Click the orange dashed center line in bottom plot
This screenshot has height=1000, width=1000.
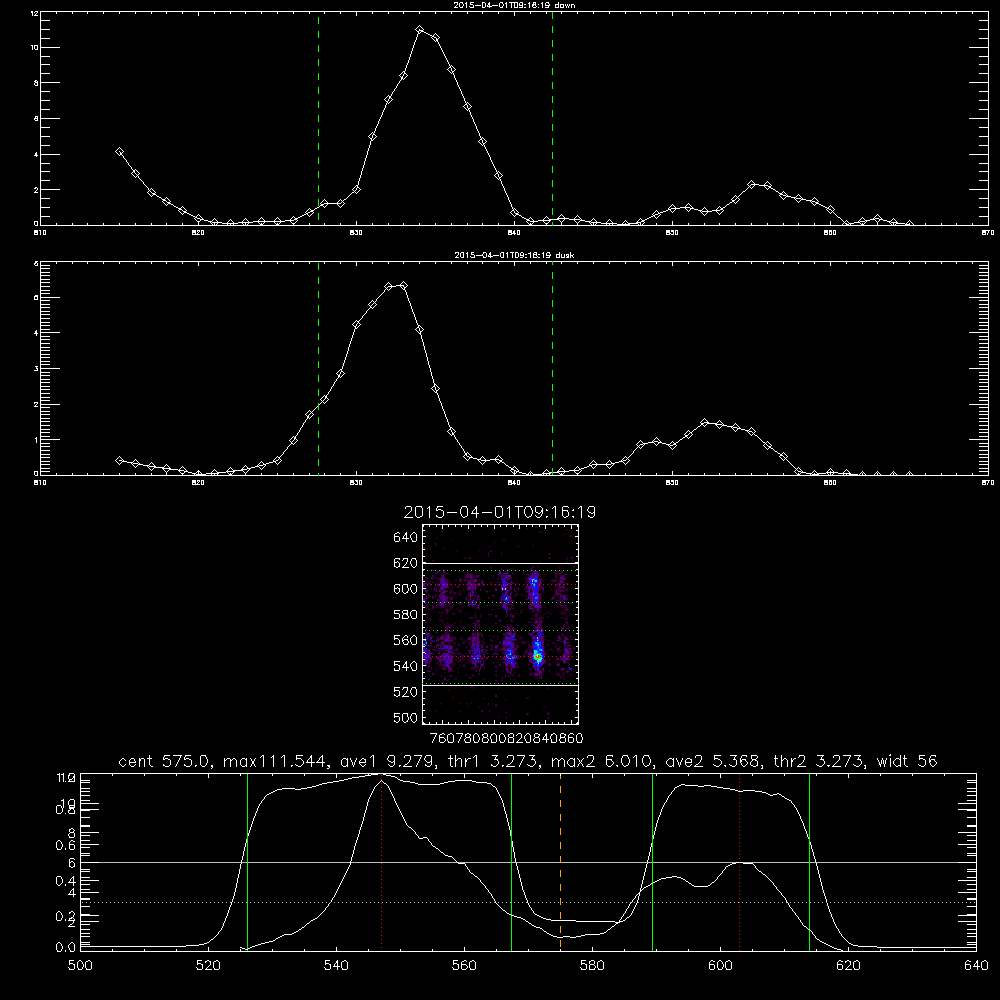pos(560,861)
